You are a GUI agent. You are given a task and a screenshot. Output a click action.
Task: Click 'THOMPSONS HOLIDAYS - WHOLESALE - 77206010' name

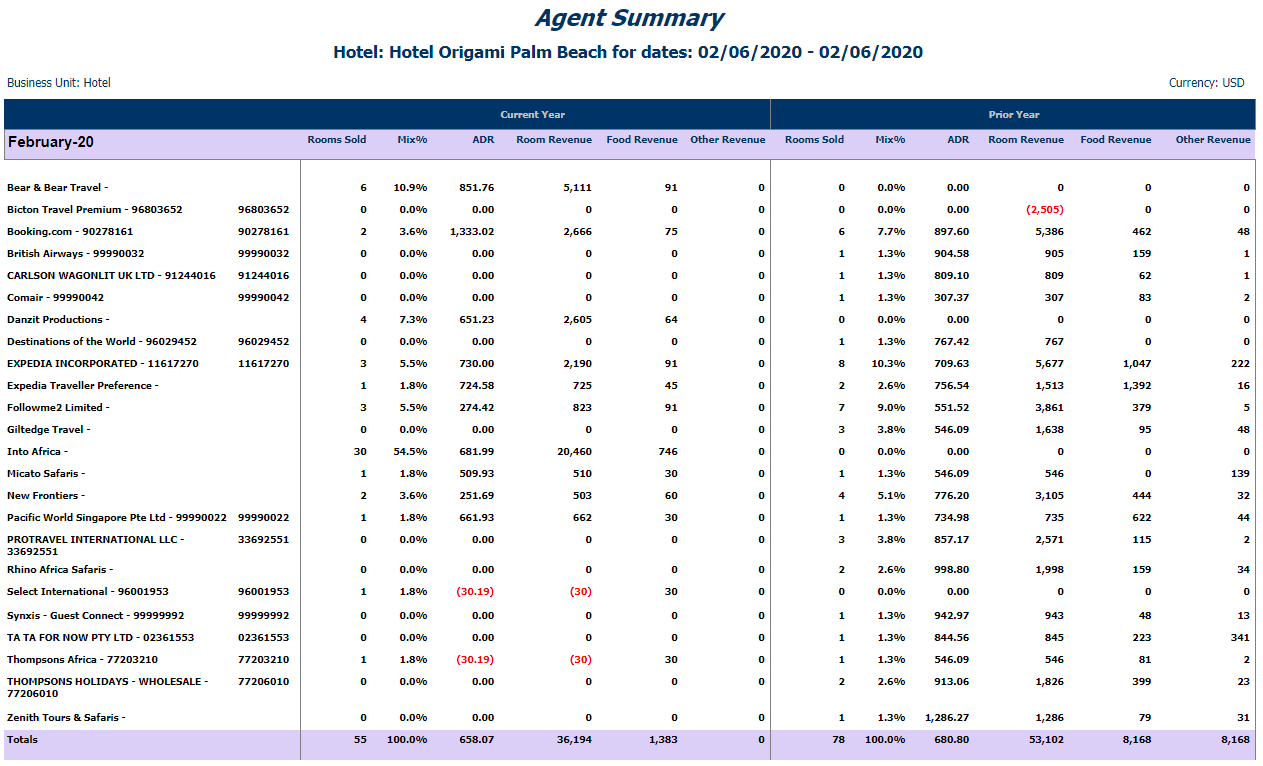pos(108,687)
